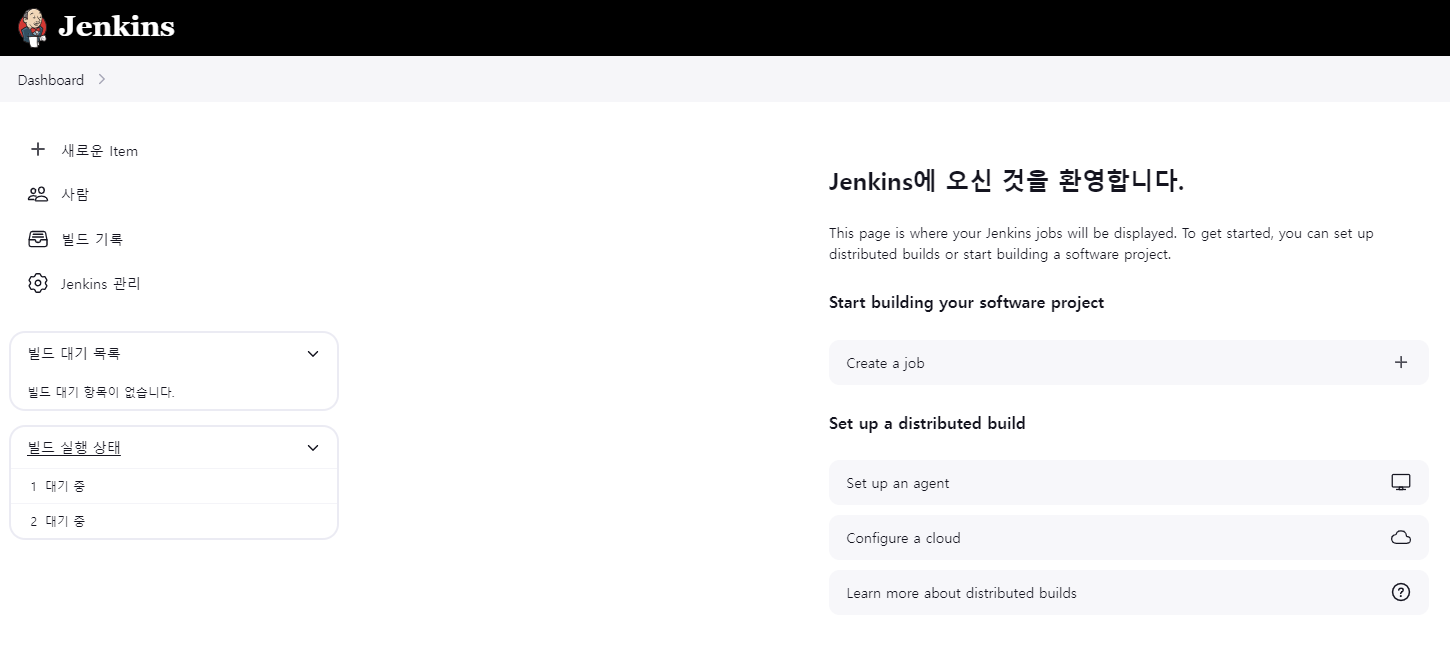Image resolution: width=1450 pixels, height=646 pixels.
Task: Click the gear icon for Jenkins 관리
Action: (x=38, y=283)
